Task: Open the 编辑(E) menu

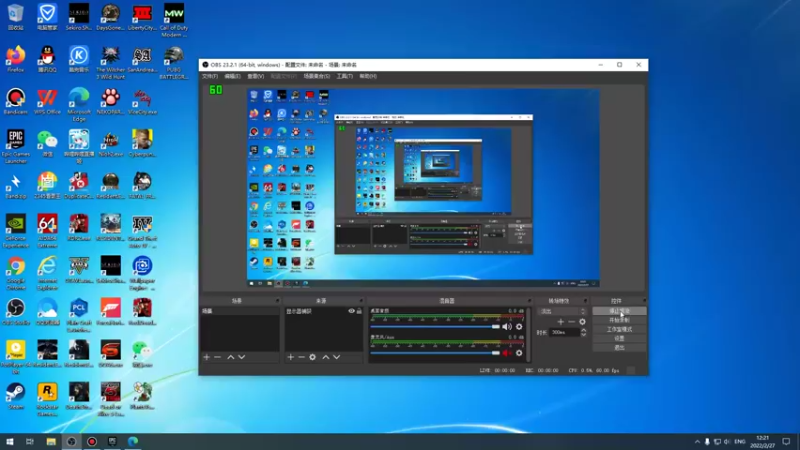Action: click(232, 76)
